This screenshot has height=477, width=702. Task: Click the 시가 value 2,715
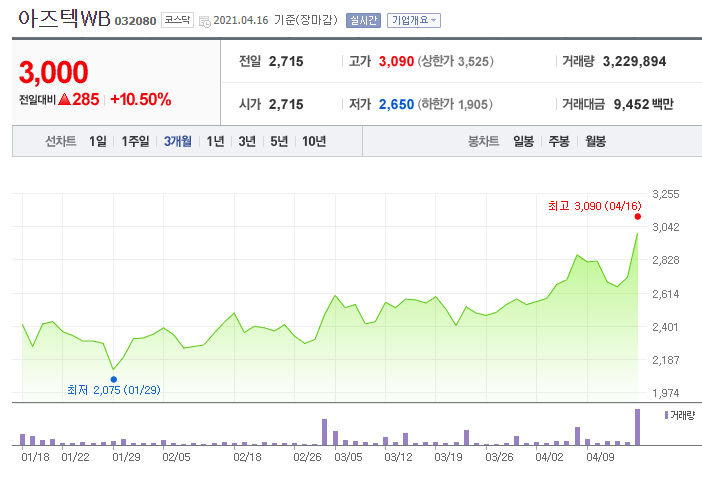[286, 104]
